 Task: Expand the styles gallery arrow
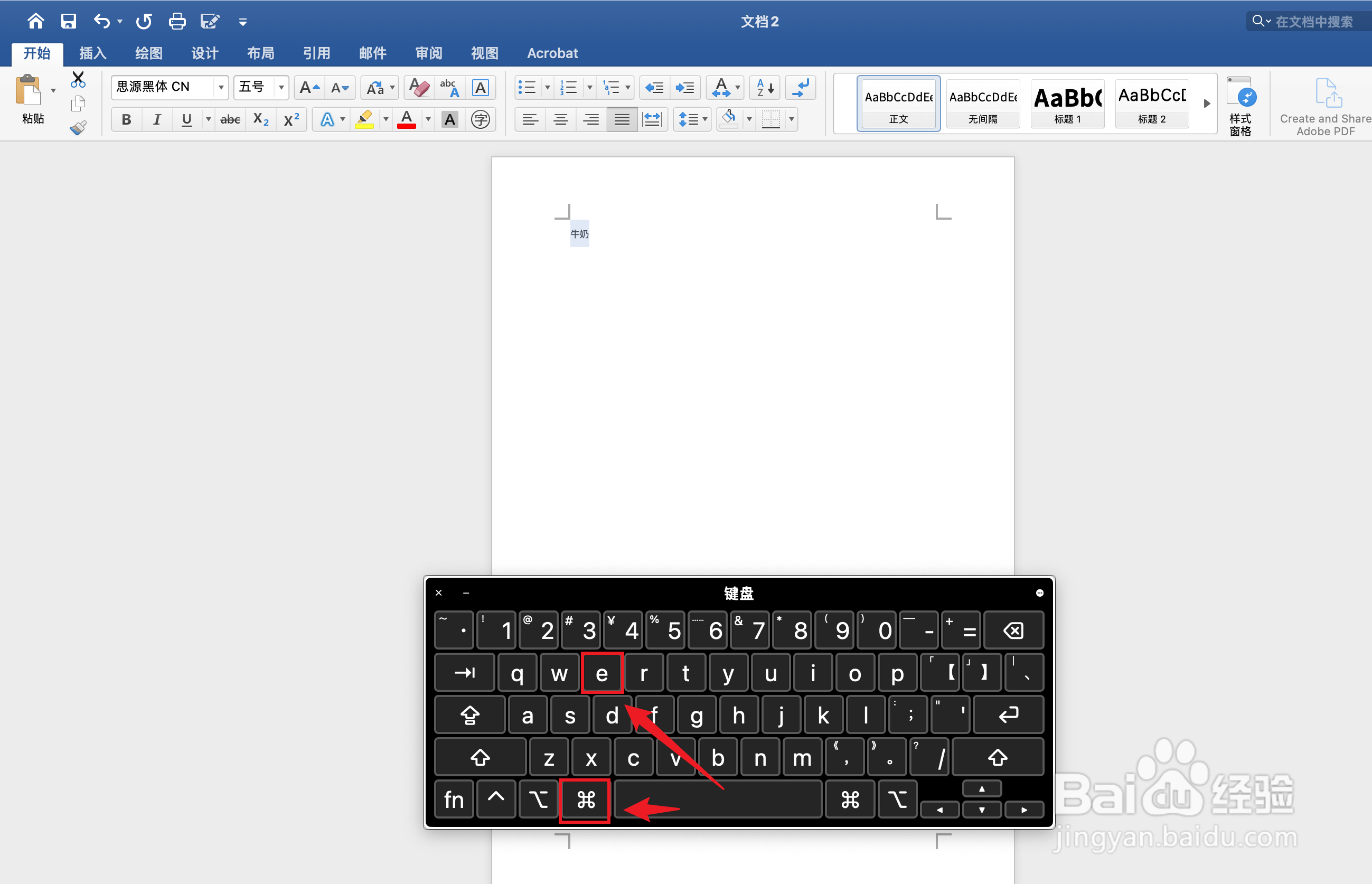(1207, 104)
